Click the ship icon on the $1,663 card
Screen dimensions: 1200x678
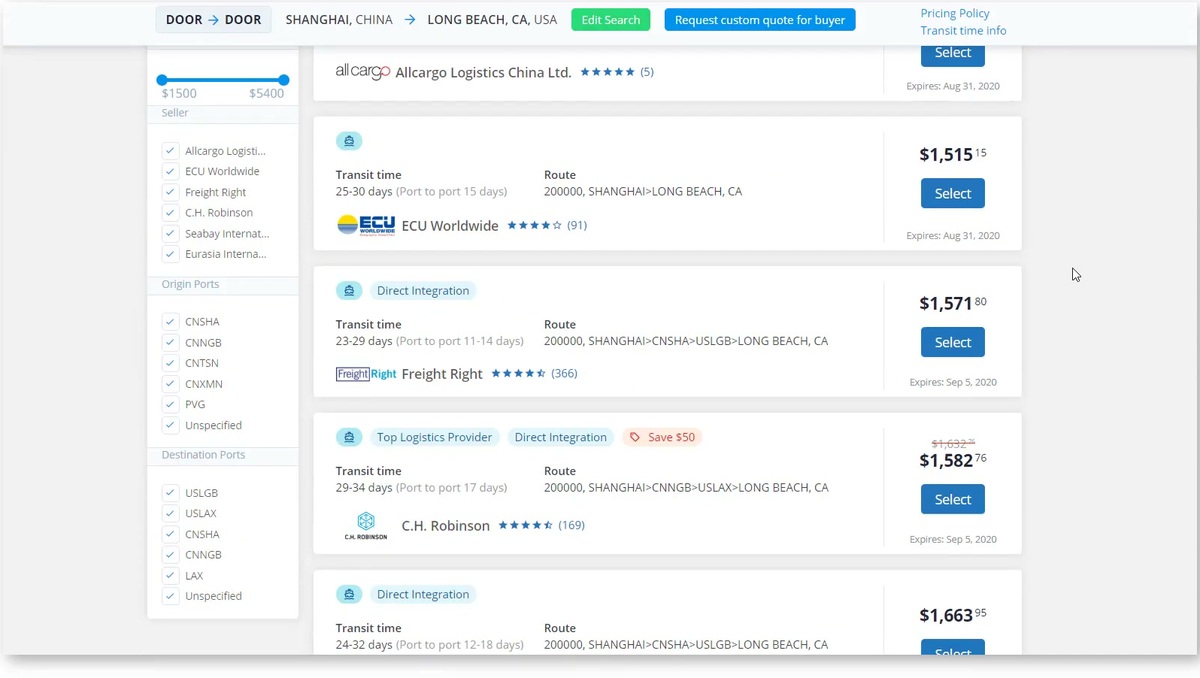(349, 594)
